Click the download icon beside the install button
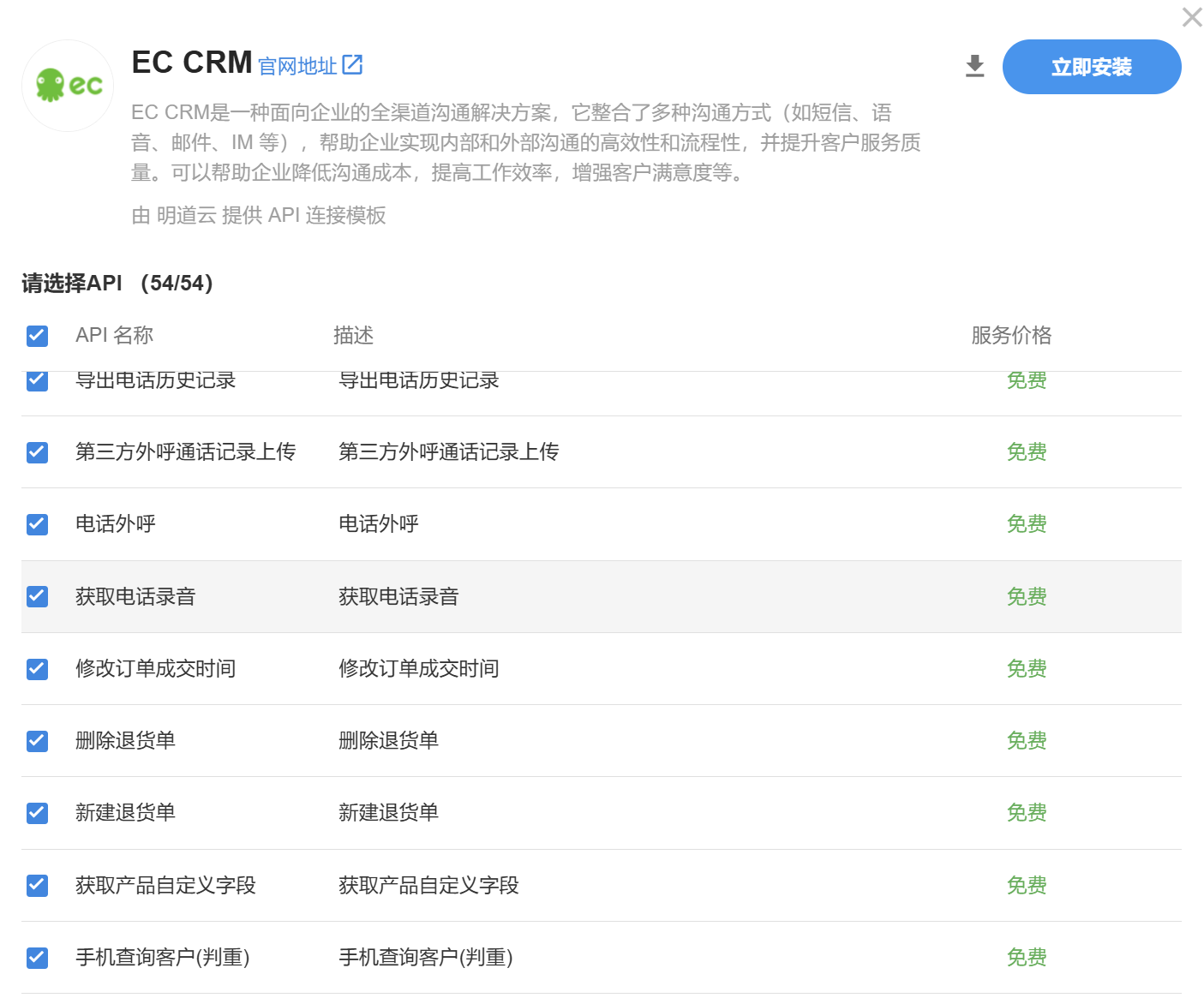 pyautogui.click(x=974, y=66)
